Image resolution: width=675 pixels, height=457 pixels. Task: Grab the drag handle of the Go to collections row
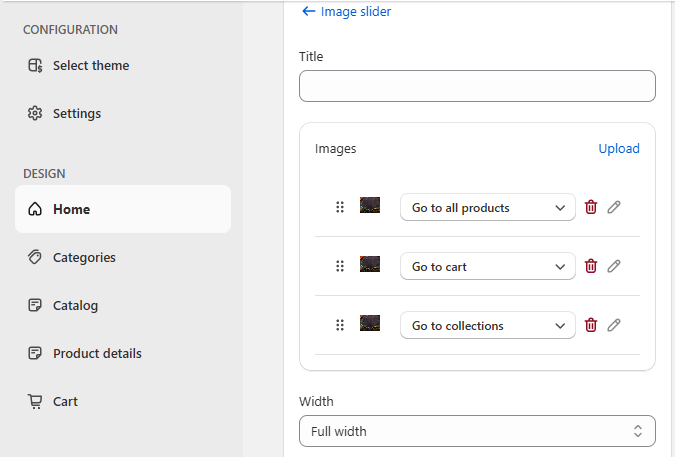(340, 325)
